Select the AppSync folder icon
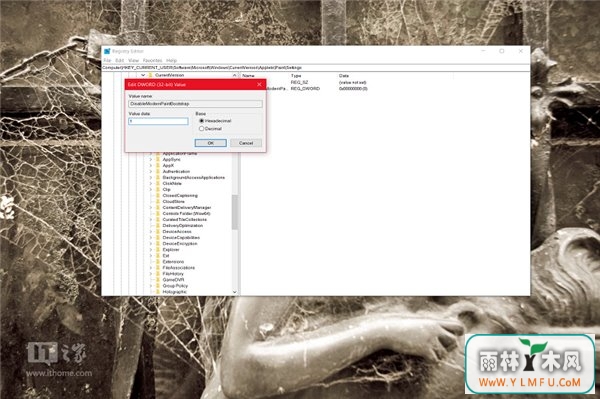The image size is (600, 399). tap(158, 160)
